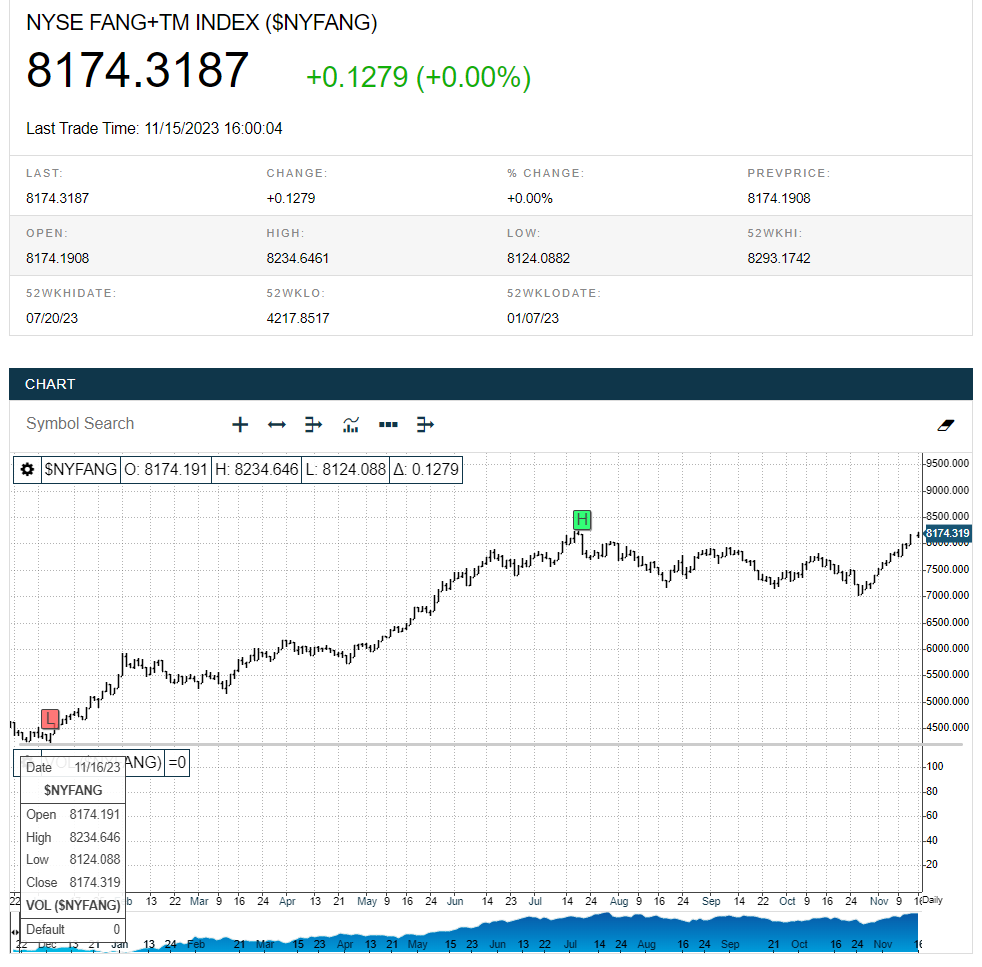Click the Open 8174.191 tooltip row
This screenshot has height=967, width=982.
tap(73, 815)
